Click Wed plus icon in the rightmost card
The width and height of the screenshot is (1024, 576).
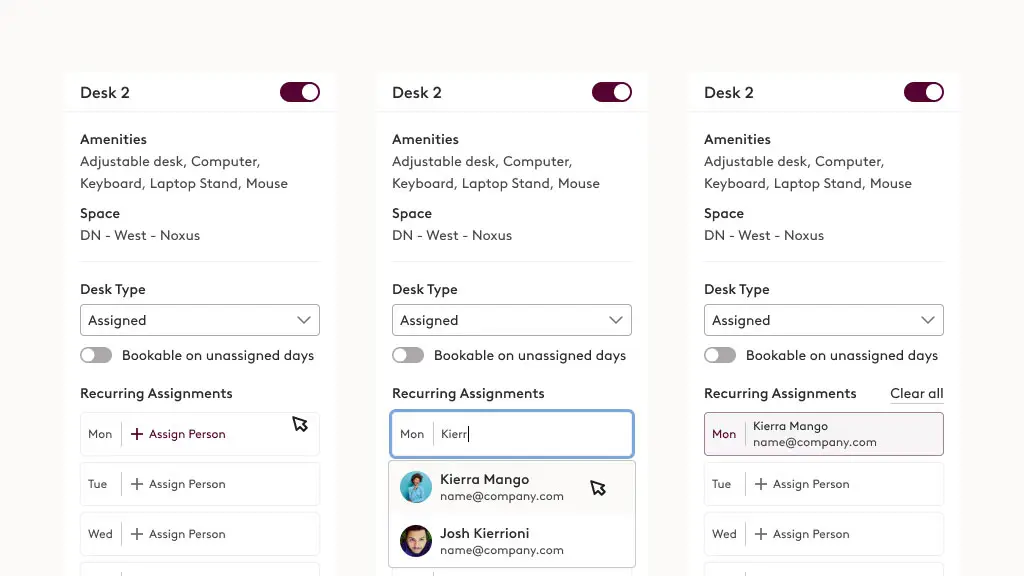pos(761,534)
